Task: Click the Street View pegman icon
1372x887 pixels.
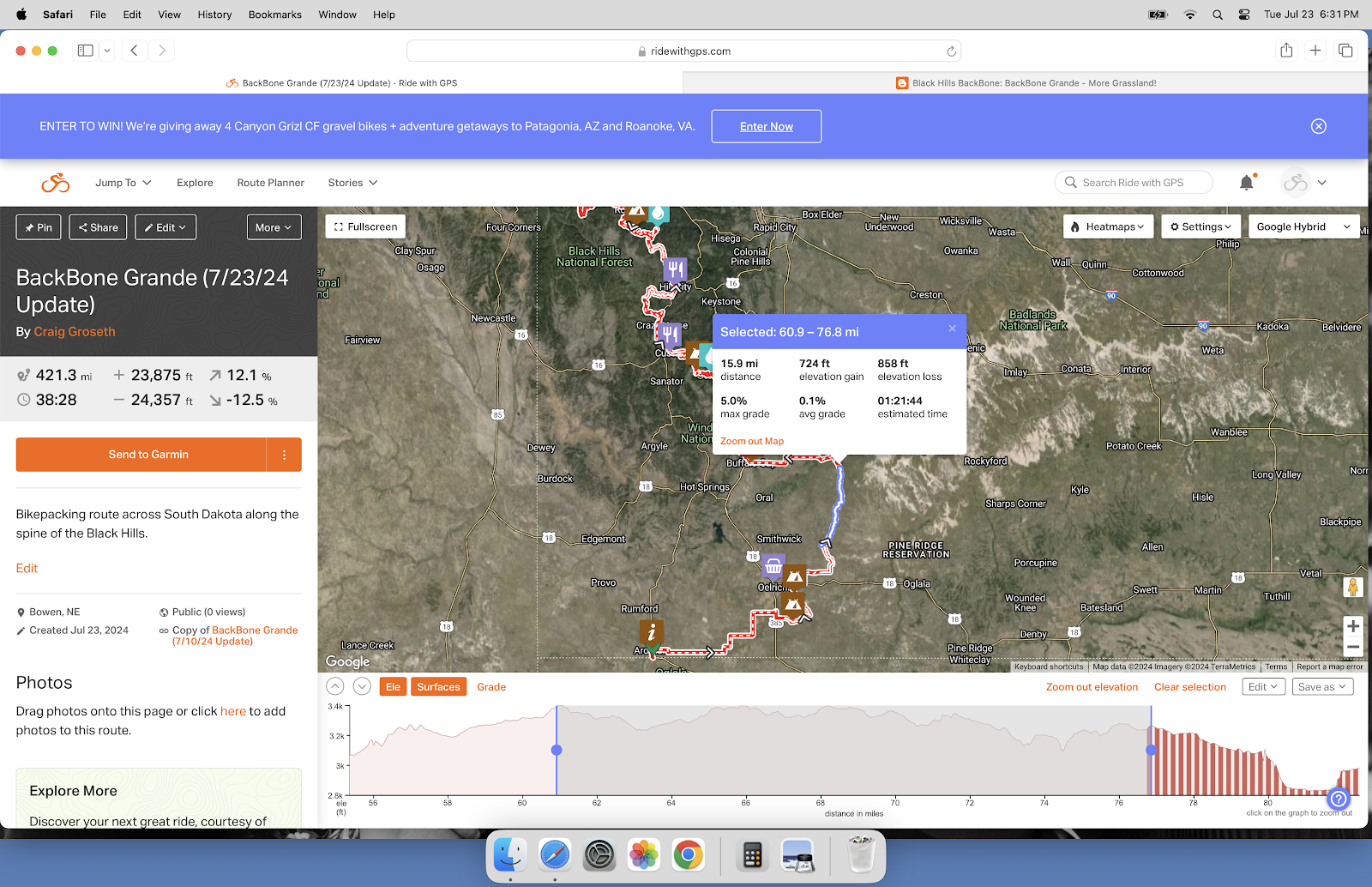Action: tap(1353, 588)
